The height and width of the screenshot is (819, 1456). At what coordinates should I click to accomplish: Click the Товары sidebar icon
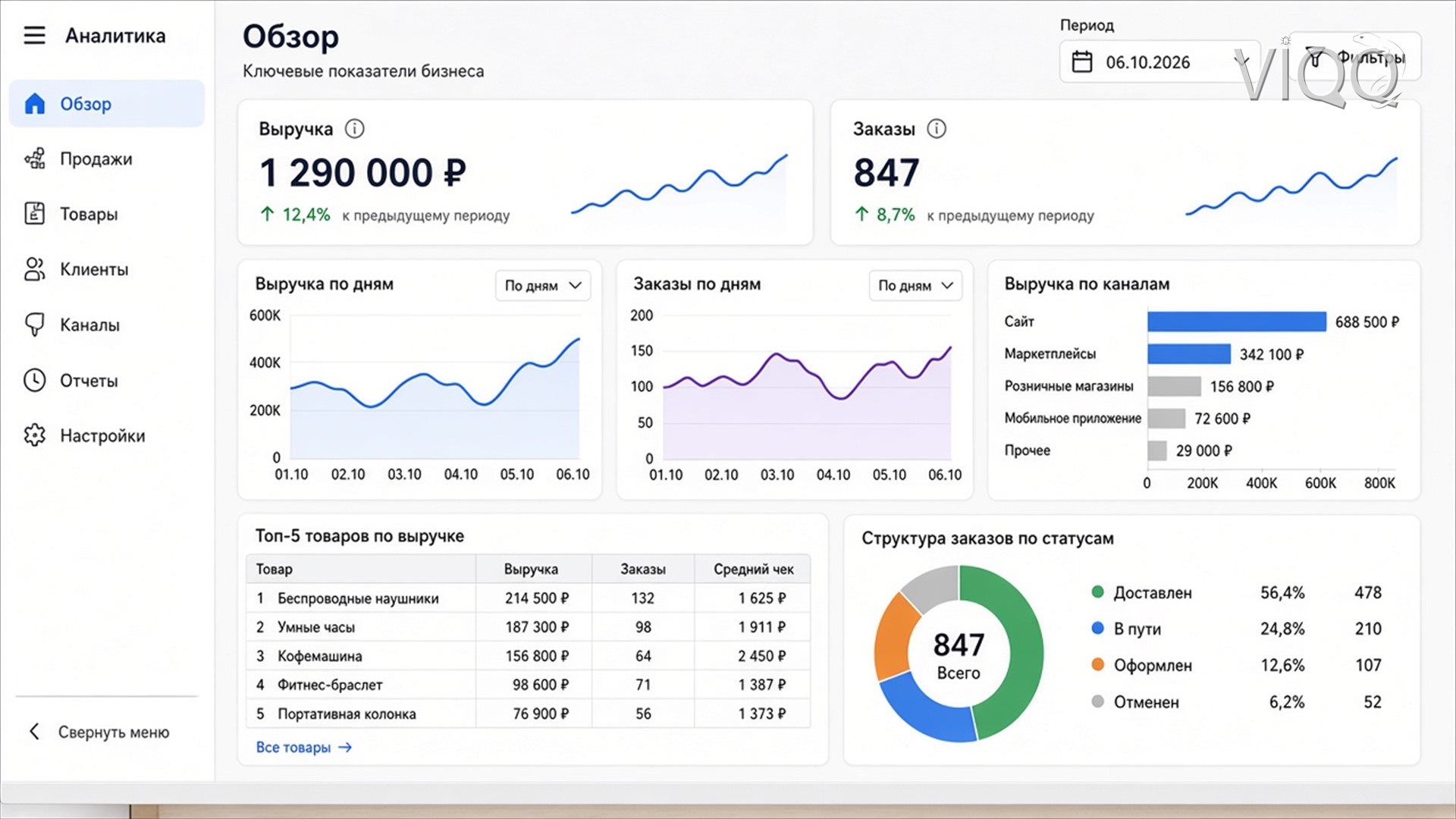tap(35, 214)
